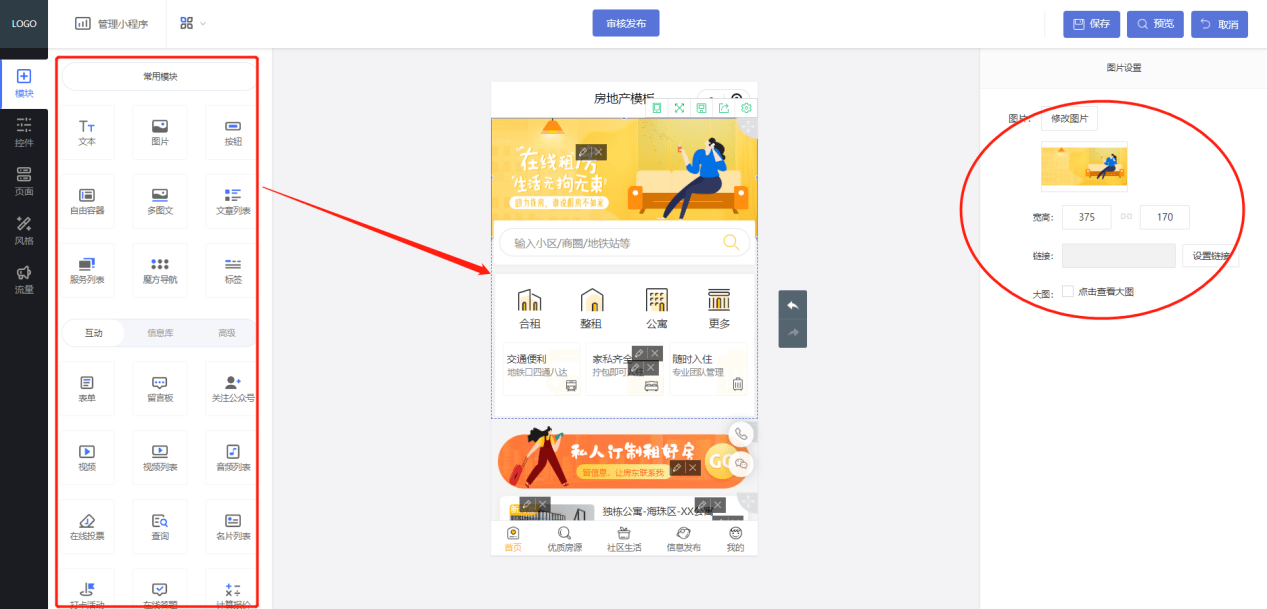Click the 审核发布 publish button
The image size is (1267, 609).
point(626,23)
